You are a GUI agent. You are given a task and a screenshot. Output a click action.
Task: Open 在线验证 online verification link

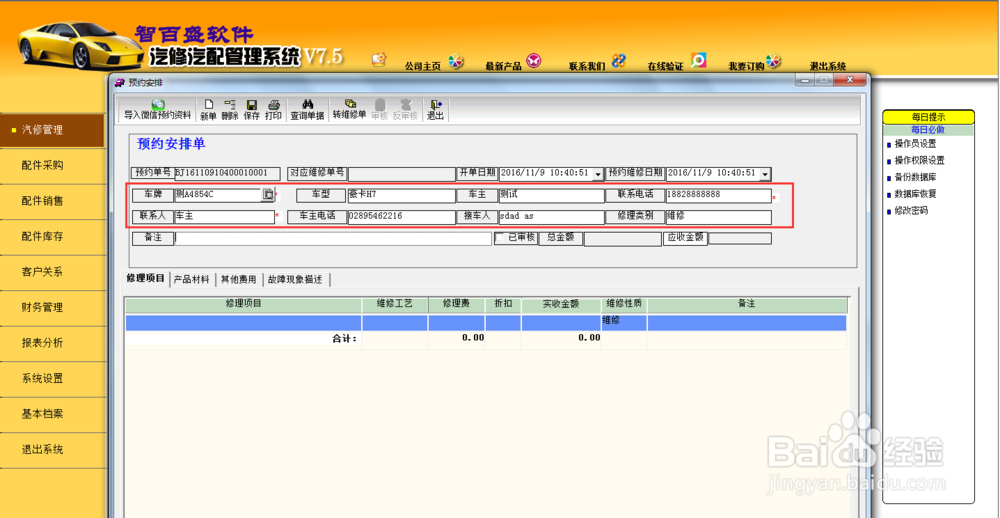[665, 66]
